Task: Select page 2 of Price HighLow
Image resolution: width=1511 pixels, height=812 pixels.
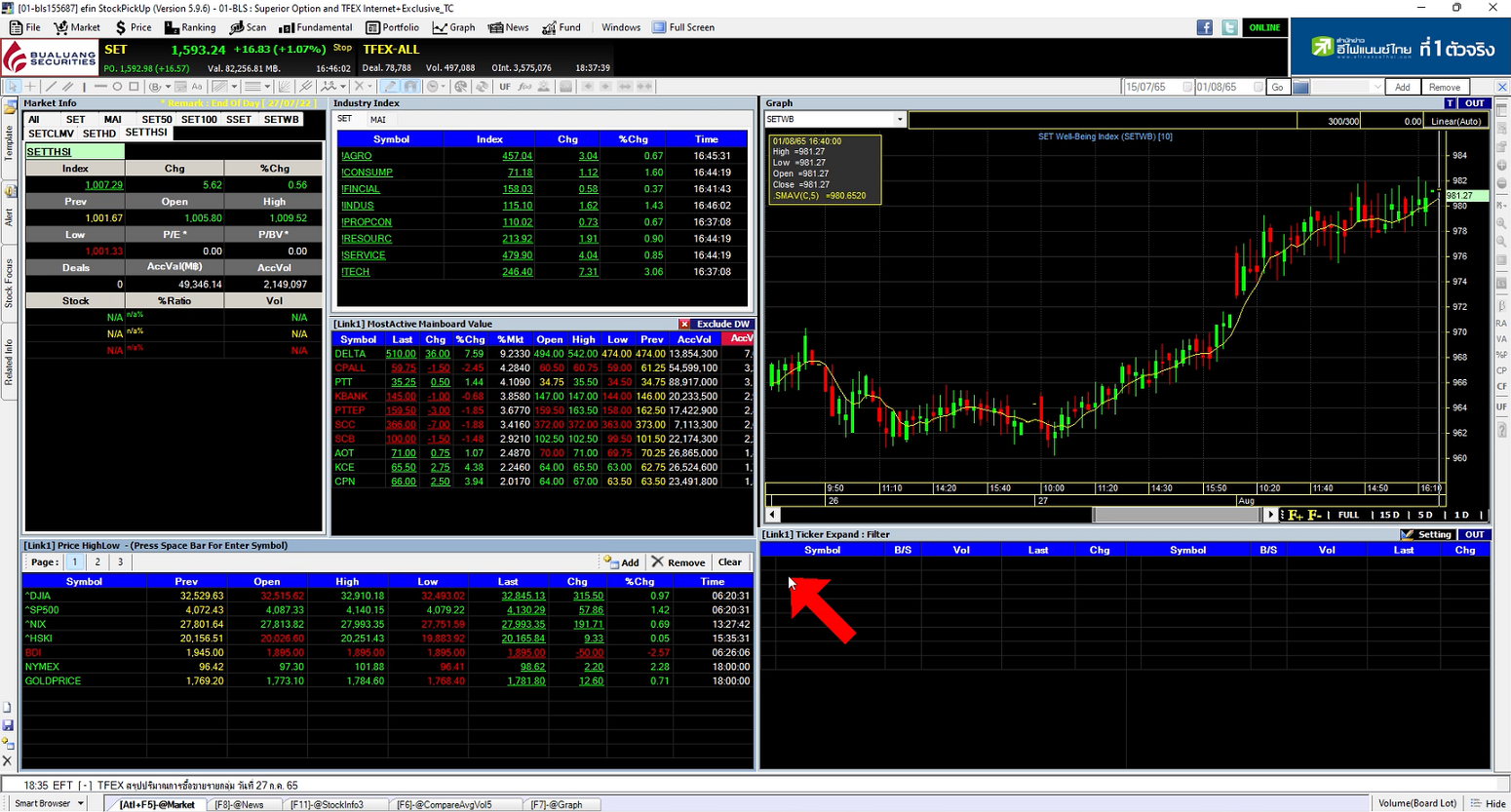Action: pyautogui.click(x=97, y=562)
